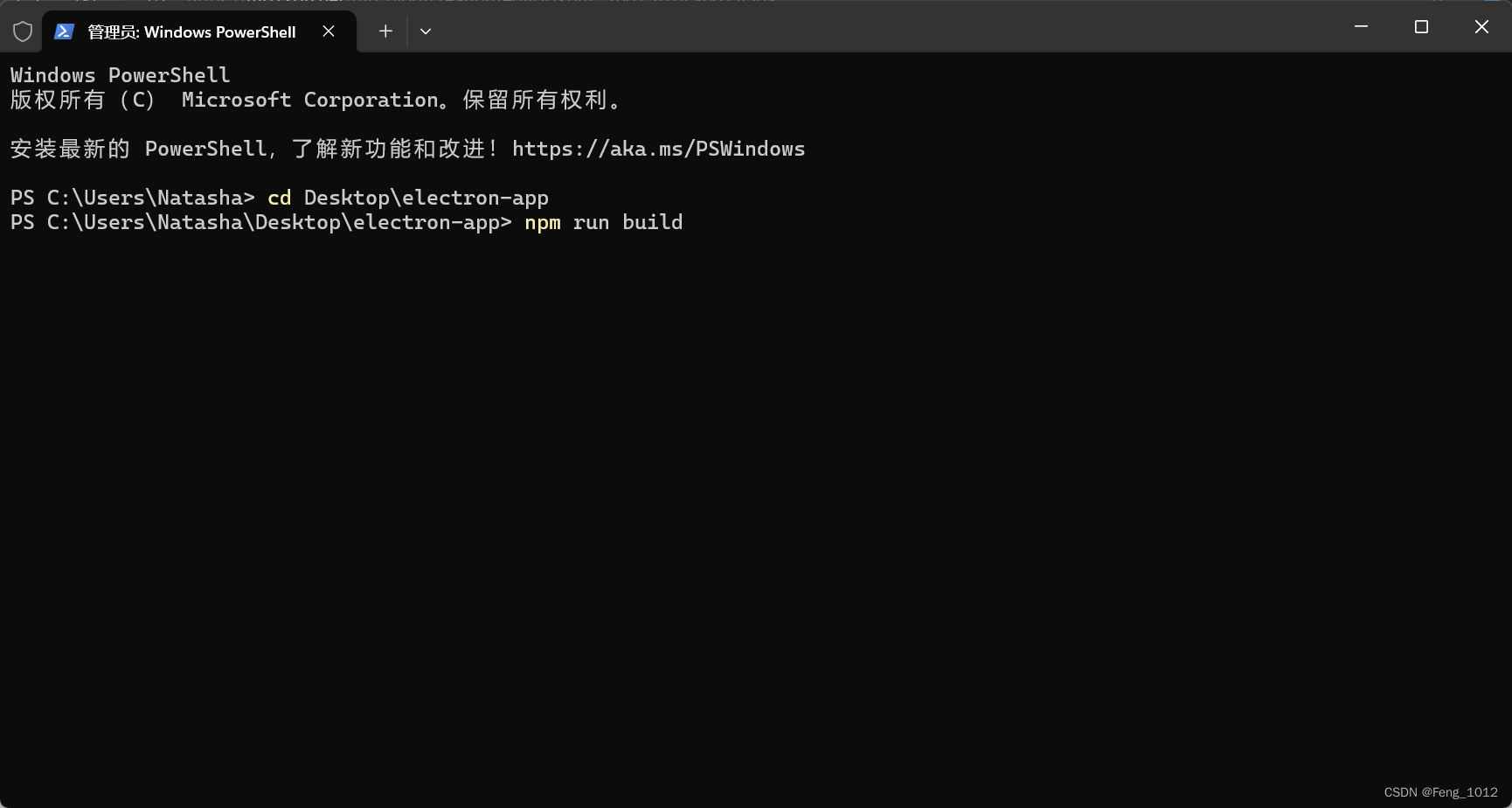Click the PowerShell icon on the tab
Screen dimensions: 1512x808
(64, 31)
